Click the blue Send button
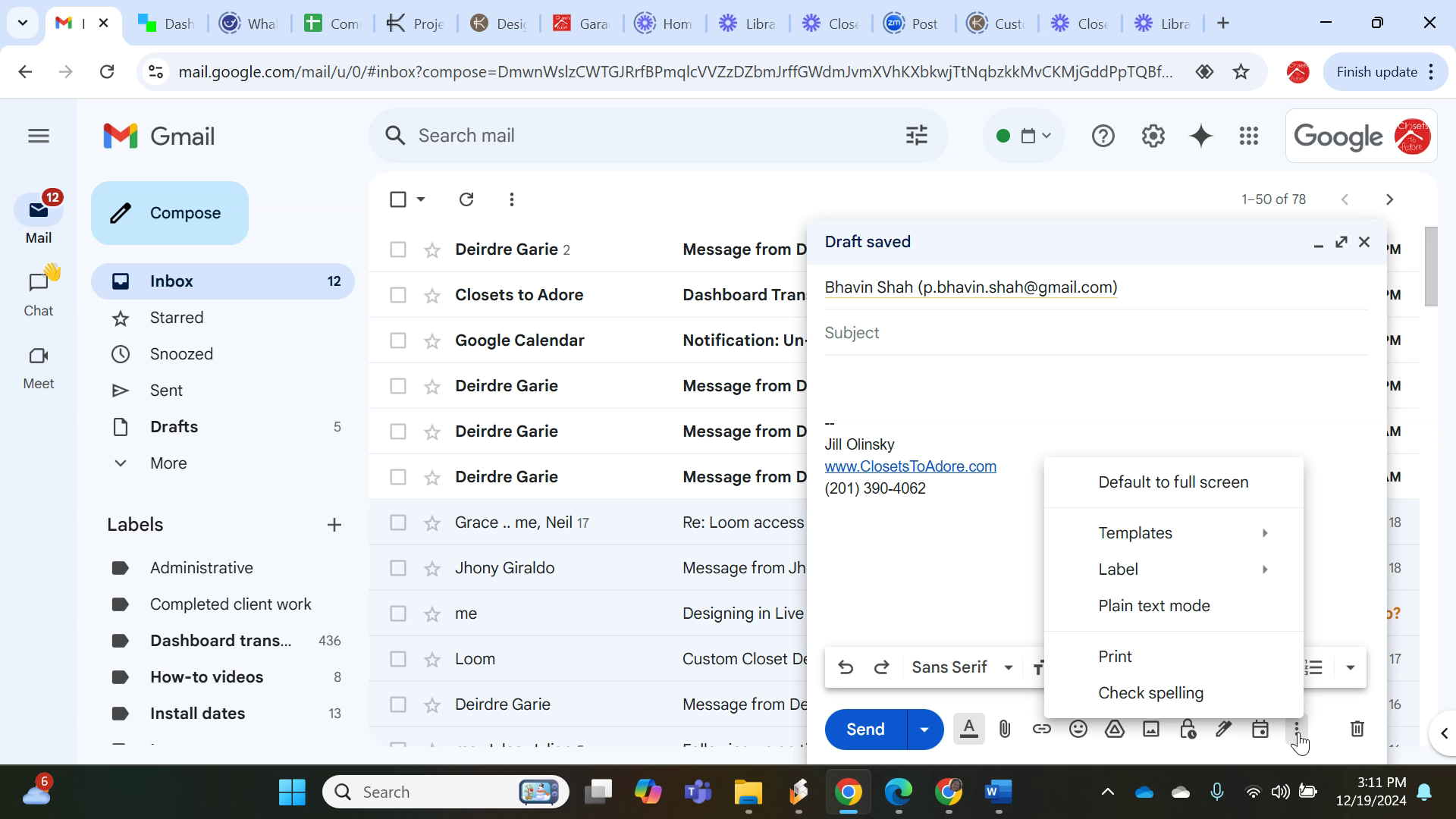The width and height of the screenshot is (1456, 819). click(x=865, y=730)
